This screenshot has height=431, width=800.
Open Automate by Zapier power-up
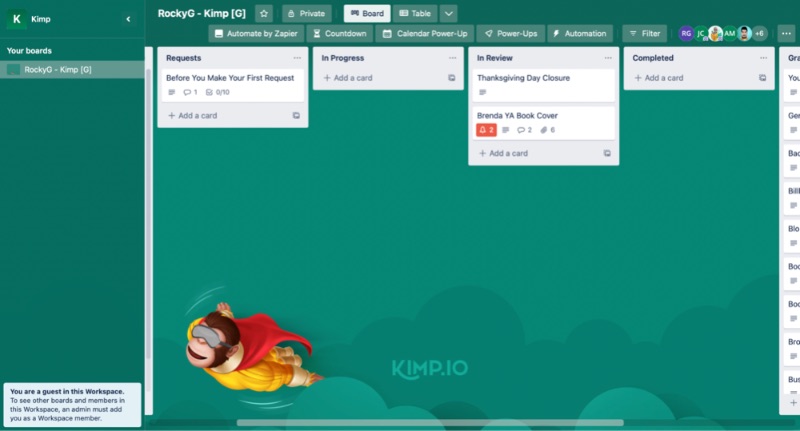click(256, 34)
